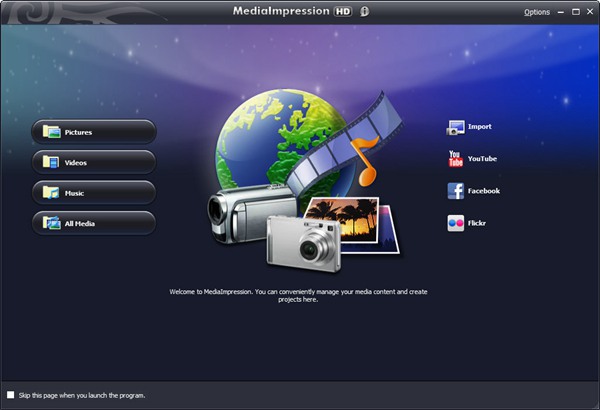Select the YouTube text label

pyautogui.click(x=482, y=159)
